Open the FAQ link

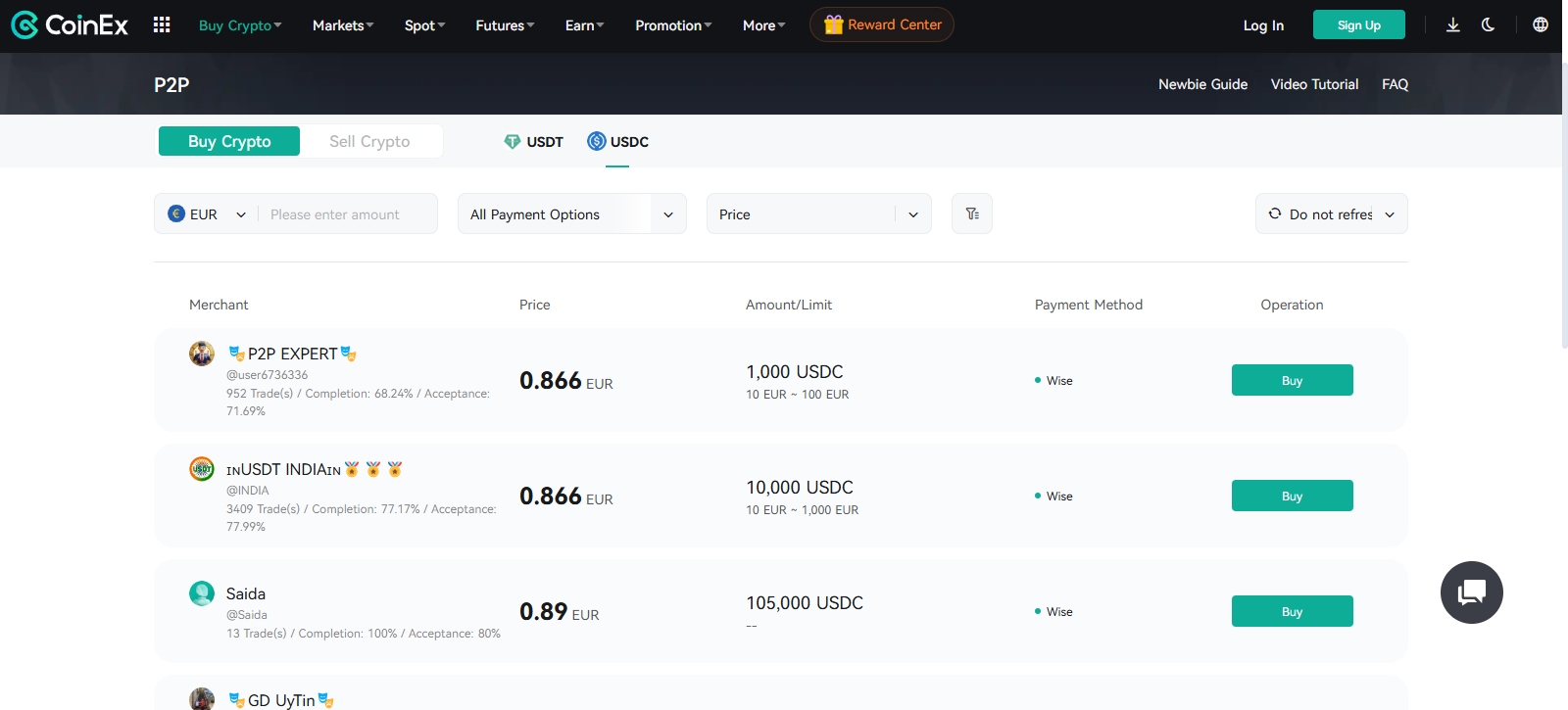[x=1396, y=84]
